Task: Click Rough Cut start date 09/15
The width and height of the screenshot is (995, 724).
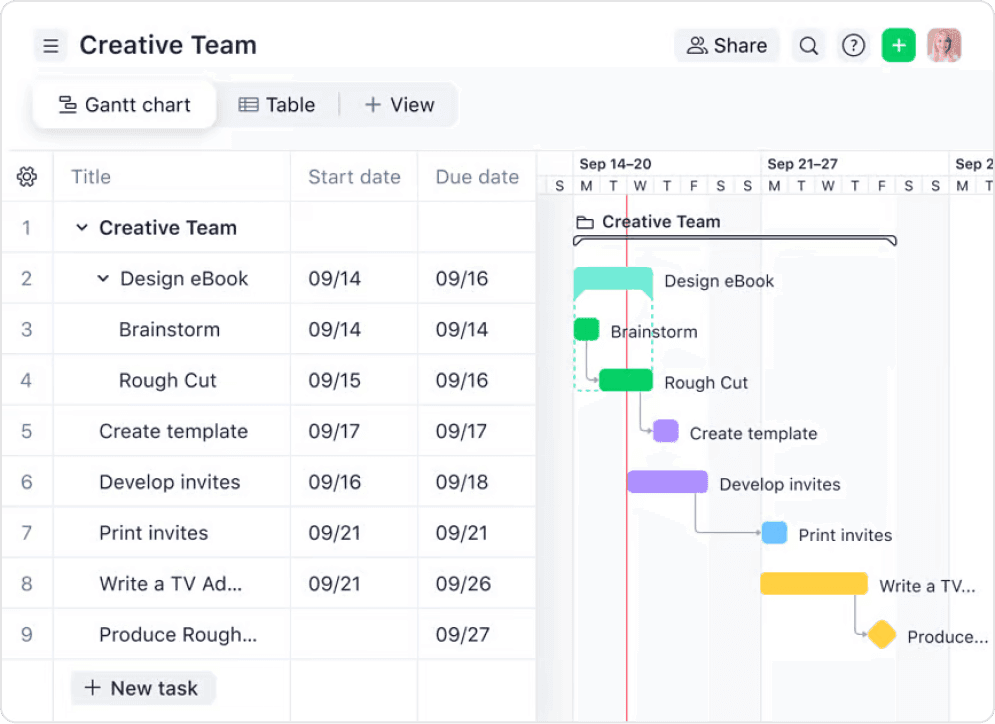Action: [334, 380]
